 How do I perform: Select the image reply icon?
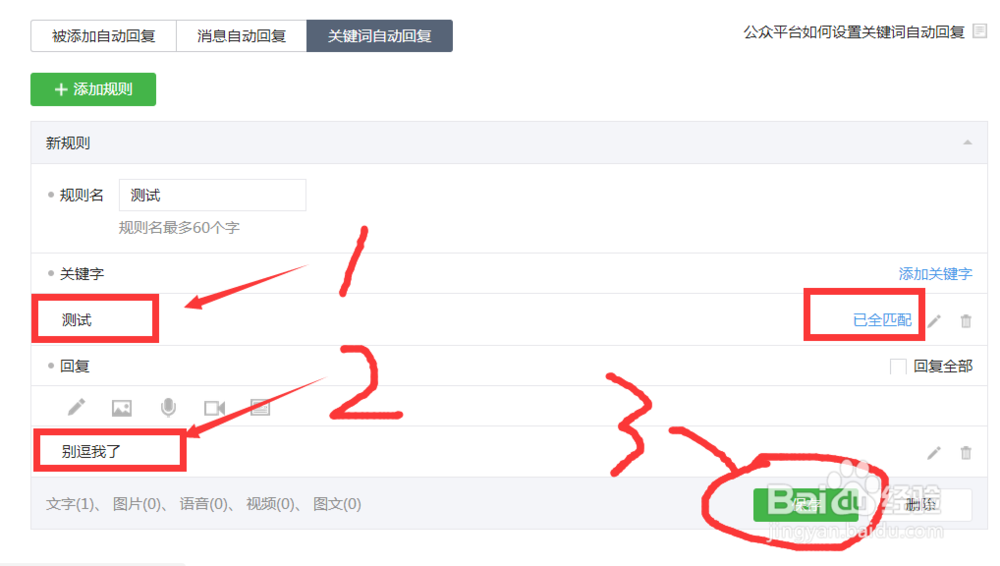122,408
